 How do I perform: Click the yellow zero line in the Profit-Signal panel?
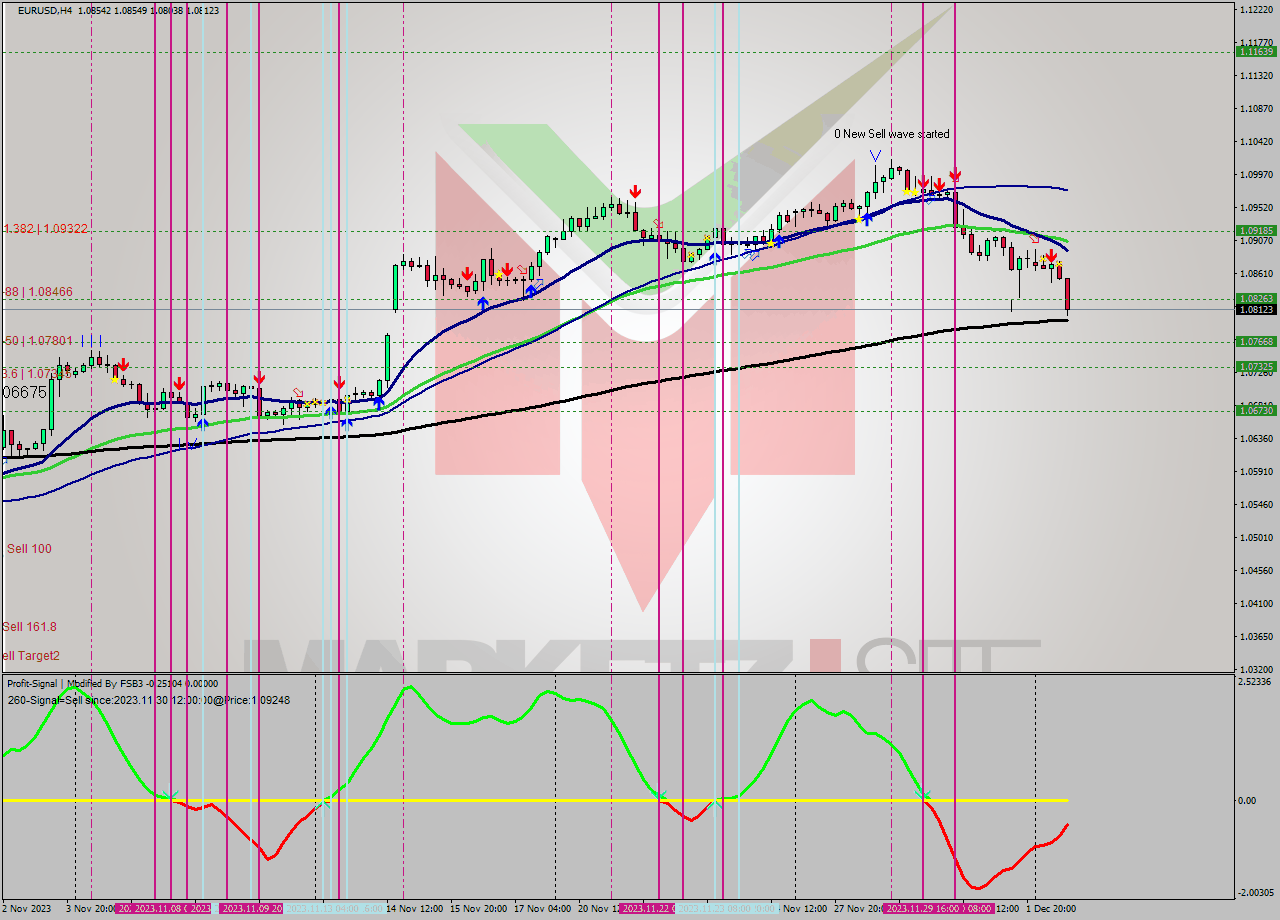[500, 801]
